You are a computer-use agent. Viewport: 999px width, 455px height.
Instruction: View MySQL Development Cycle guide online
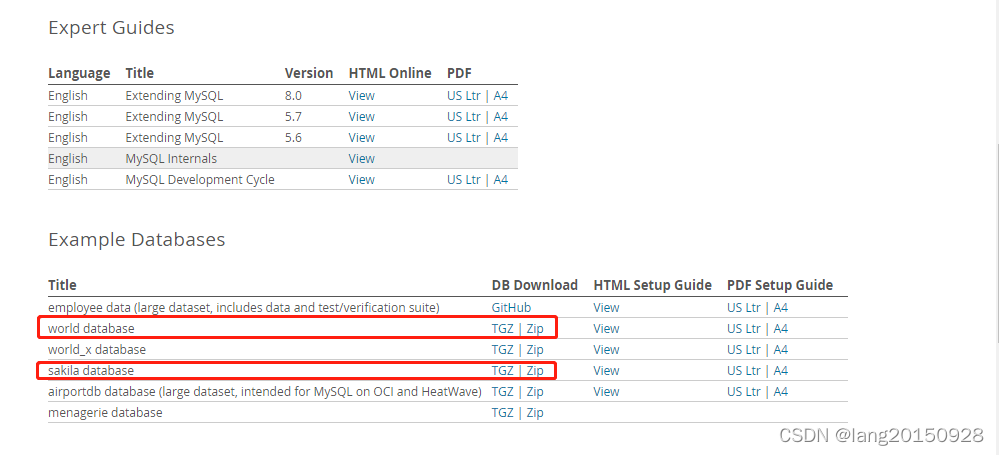361,180
